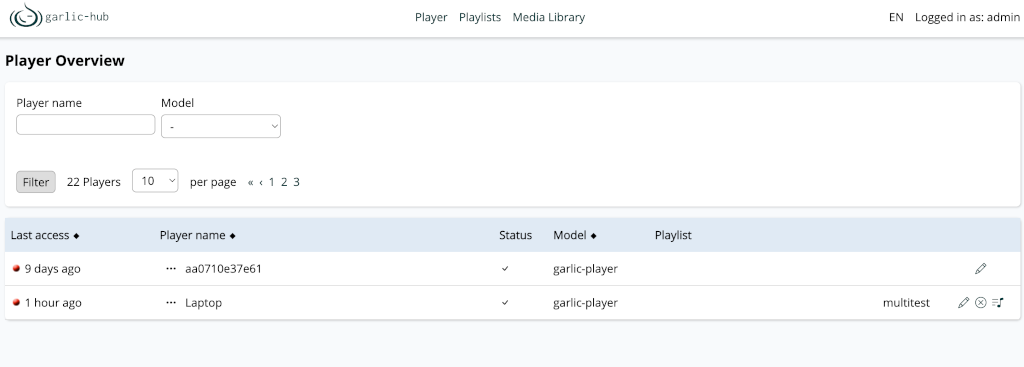
Task: Open playlist icon for Laptop row
Action: tap(997, 302)
